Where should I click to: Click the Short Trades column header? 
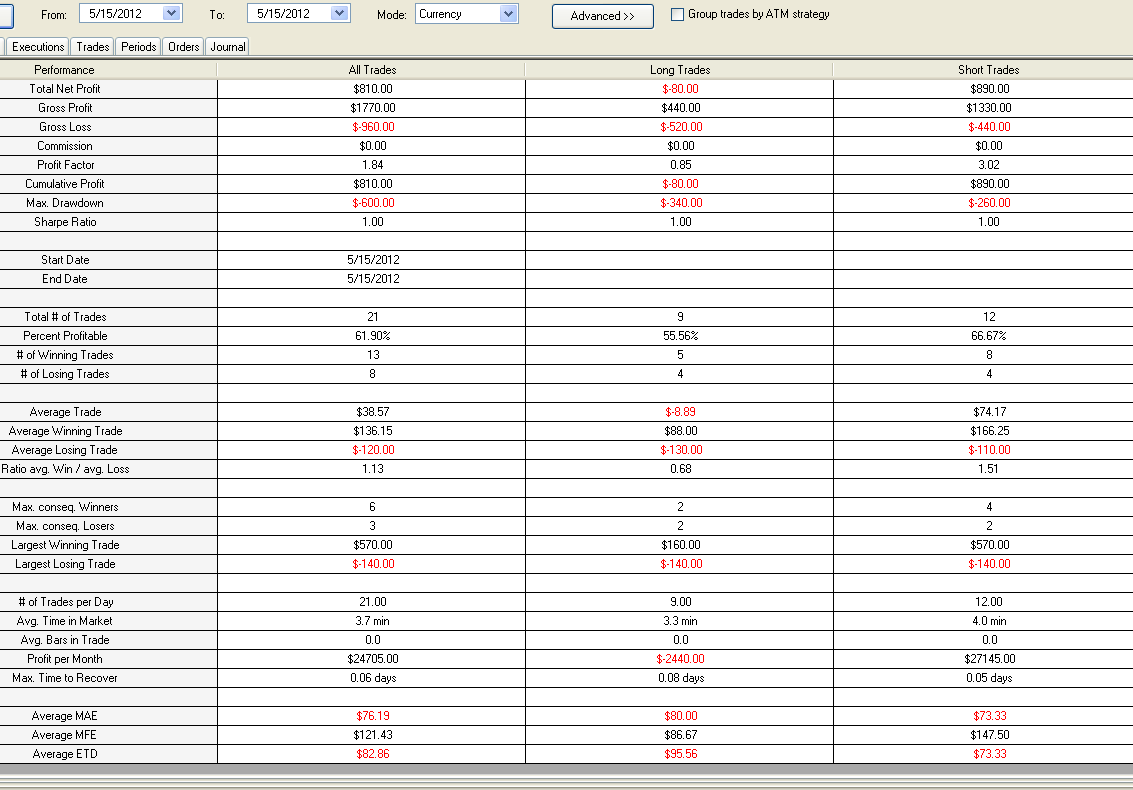tap(988, 70)
